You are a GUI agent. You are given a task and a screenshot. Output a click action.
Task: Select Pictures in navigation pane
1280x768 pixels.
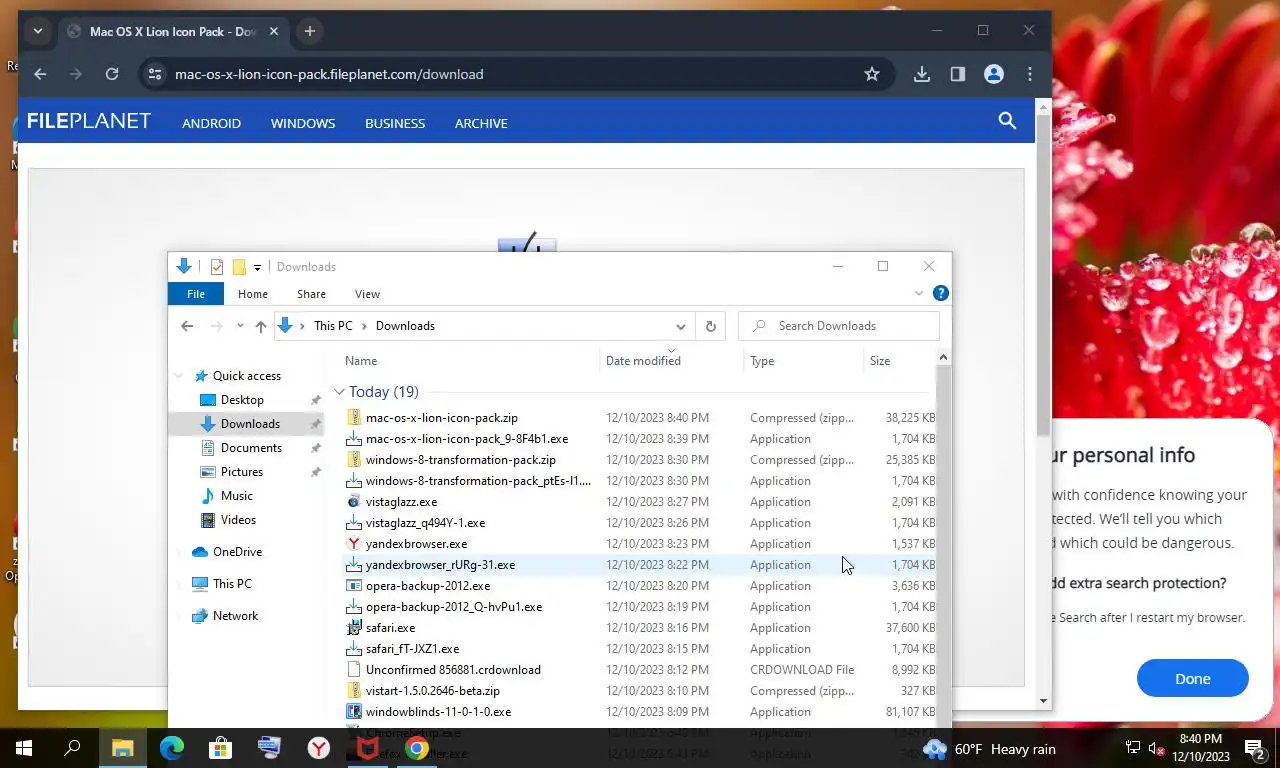click(242, 472)
